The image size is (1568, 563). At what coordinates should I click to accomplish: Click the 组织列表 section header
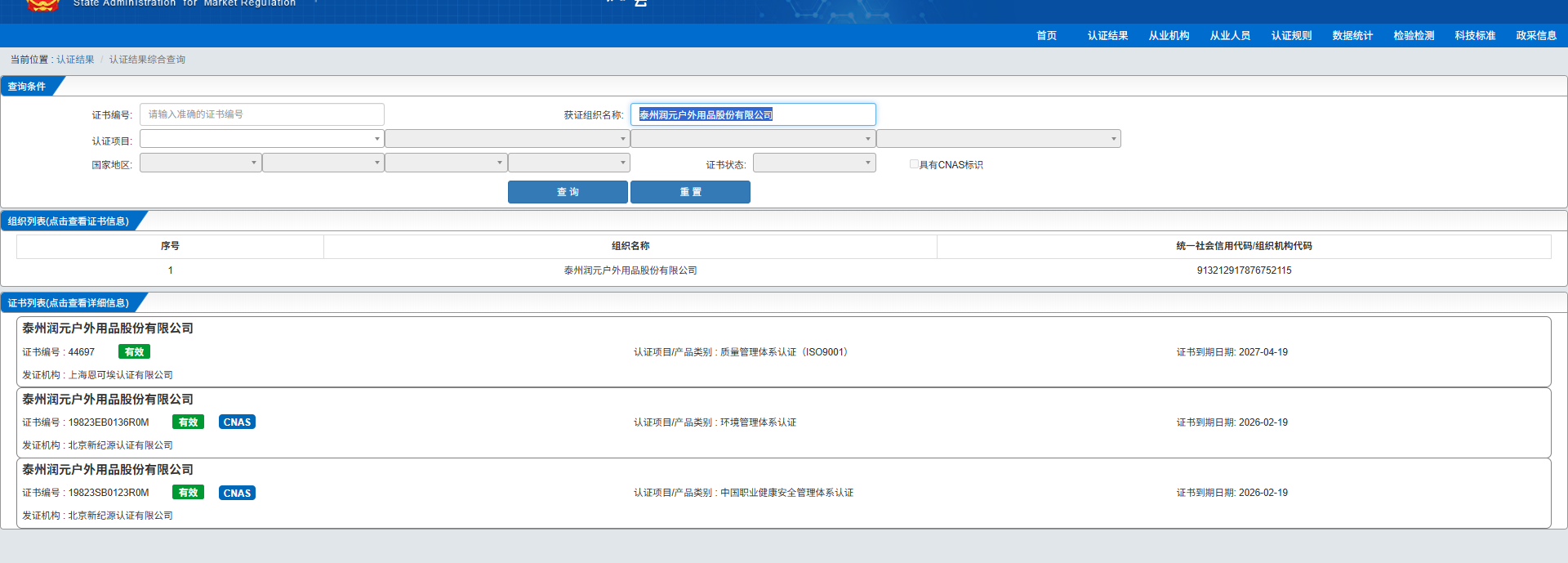coord(69,221)
